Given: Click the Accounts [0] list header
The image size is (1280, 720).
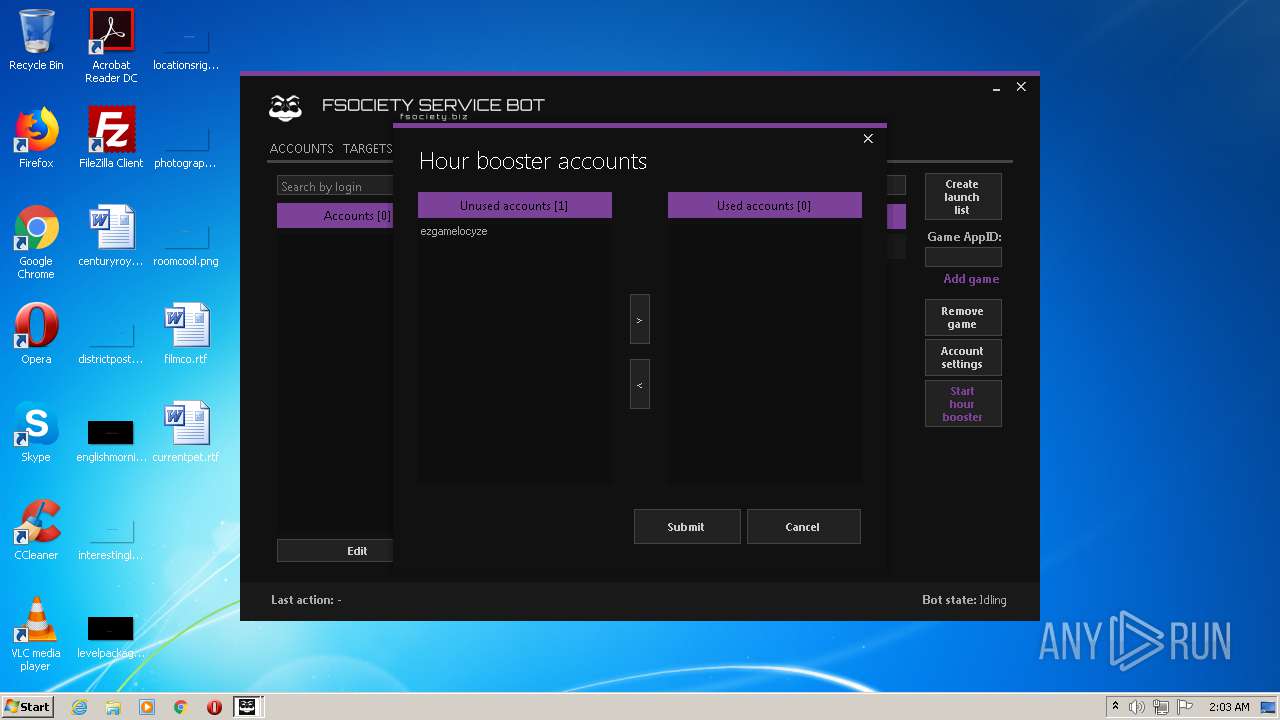Looking at the screenshot, I should [x=335, y=215].
